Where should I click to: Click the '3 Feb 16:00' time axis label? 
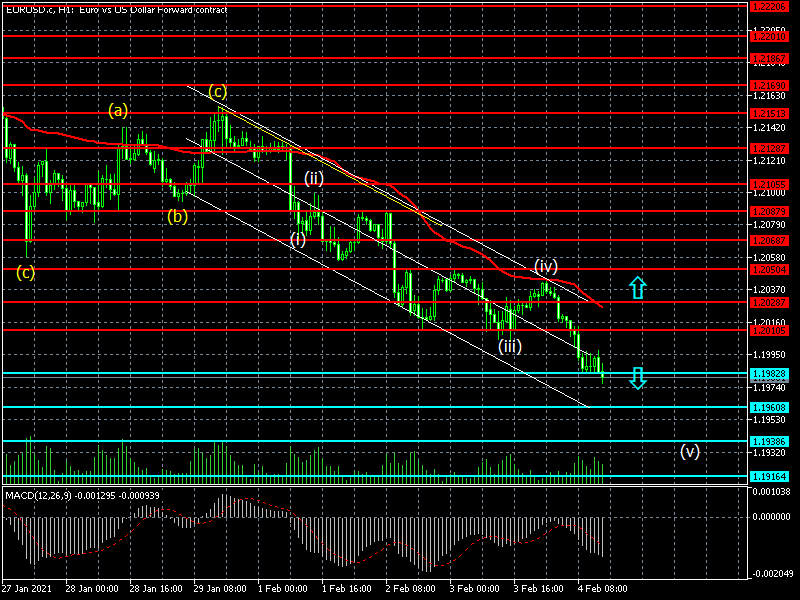point(539,588)
